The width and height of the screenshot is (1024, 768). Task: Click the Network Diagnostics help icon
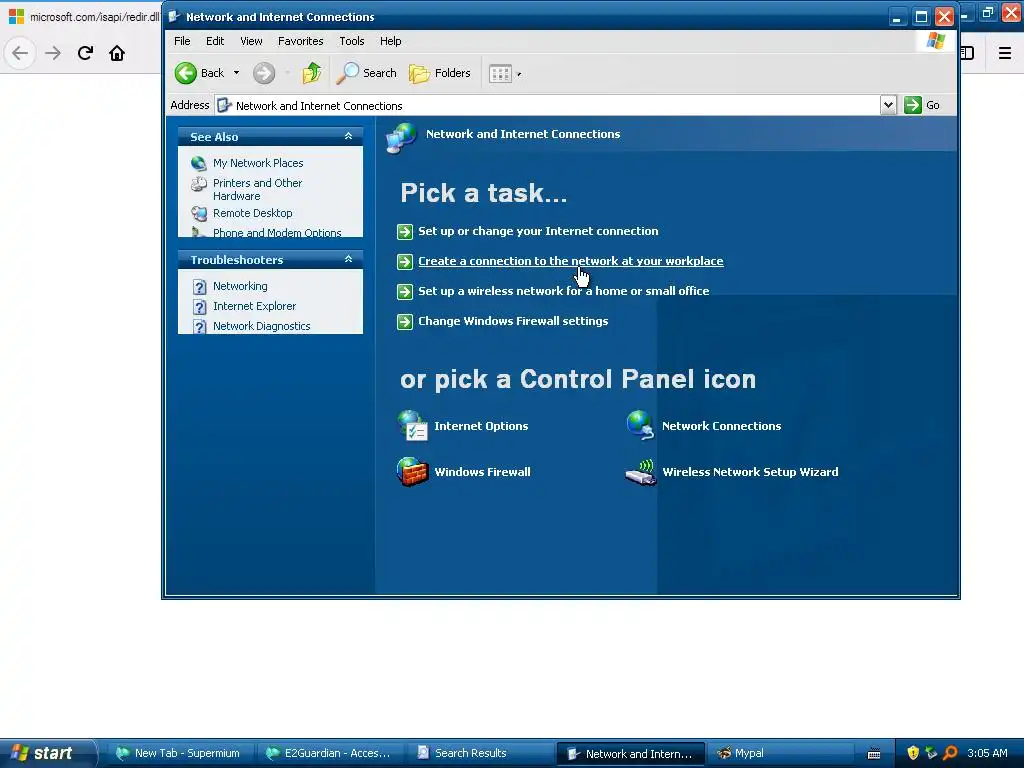200,327
